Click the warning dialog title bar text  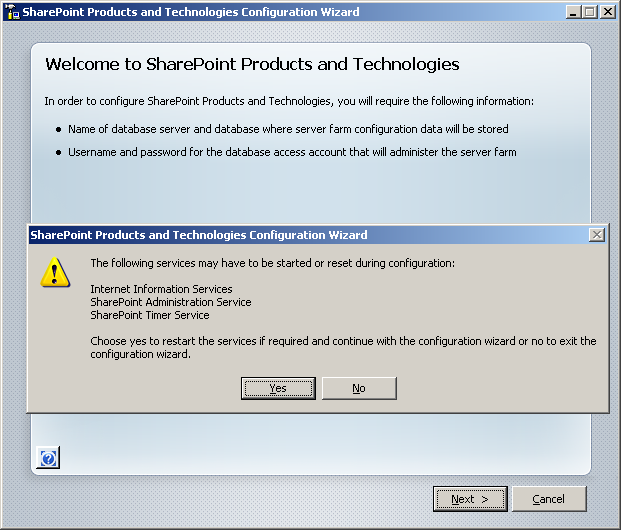199,235
